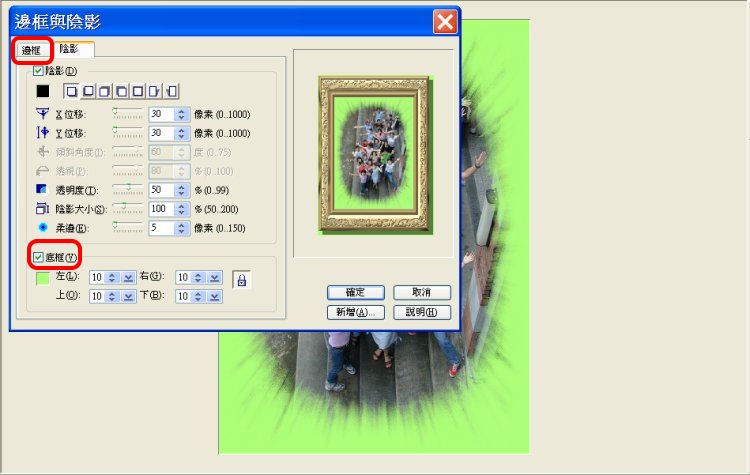This screenshot has height=475, width=750.
Task: Click the 透明度 transparency icon
Action: 41,190
